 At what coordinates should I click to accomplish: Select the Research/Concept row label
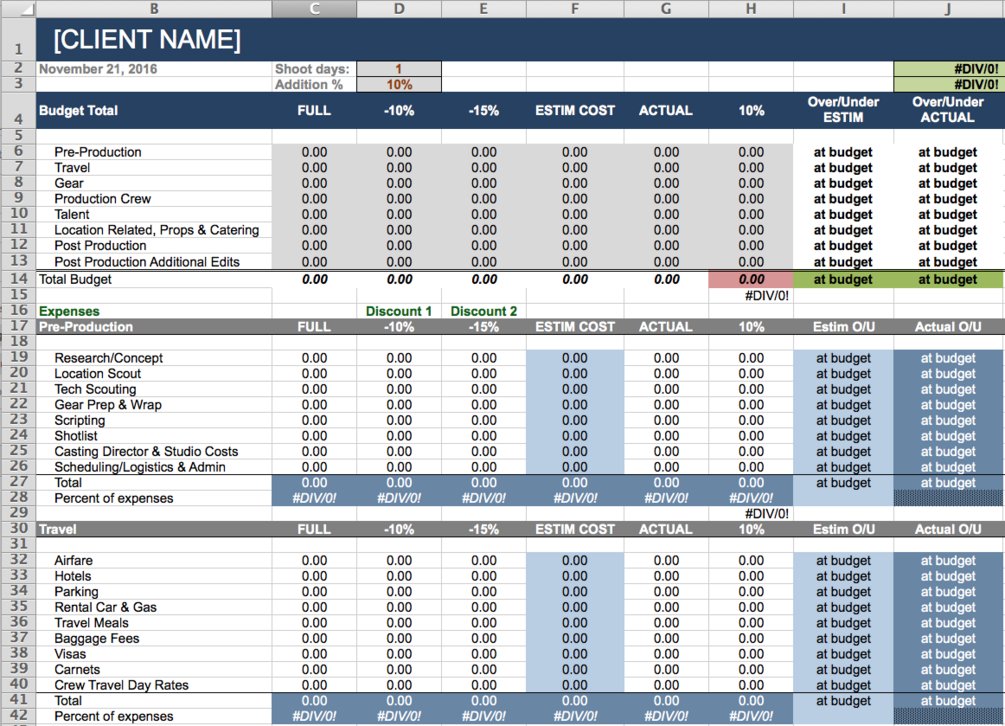click(x=108, y=358)
